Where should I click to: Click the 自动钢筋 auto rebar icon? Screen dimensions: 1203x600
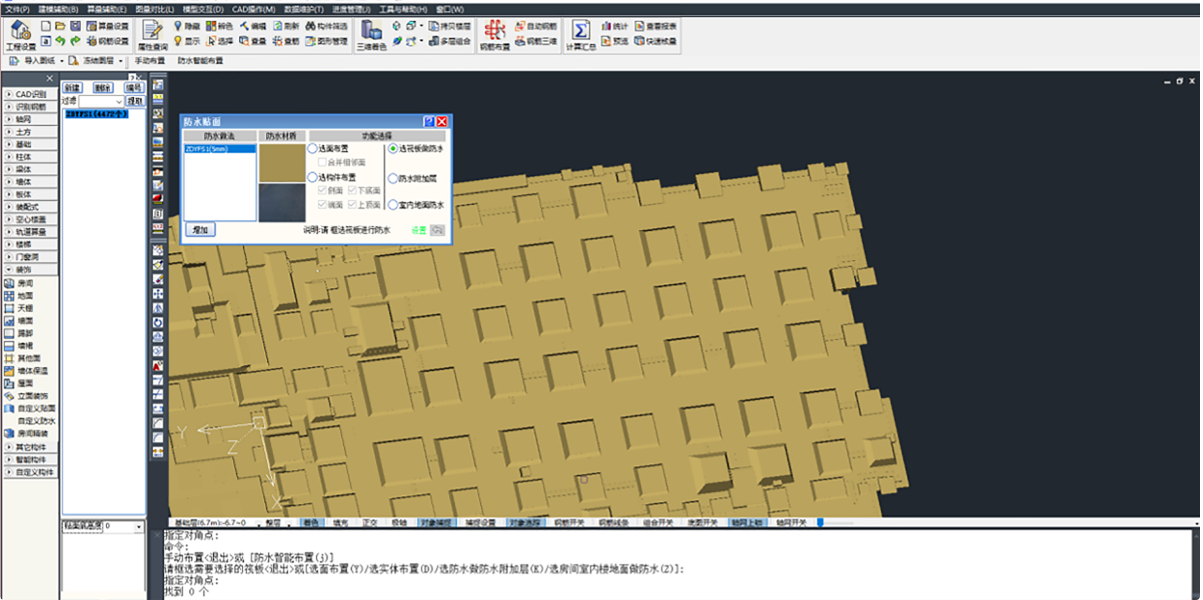point(535,25)
